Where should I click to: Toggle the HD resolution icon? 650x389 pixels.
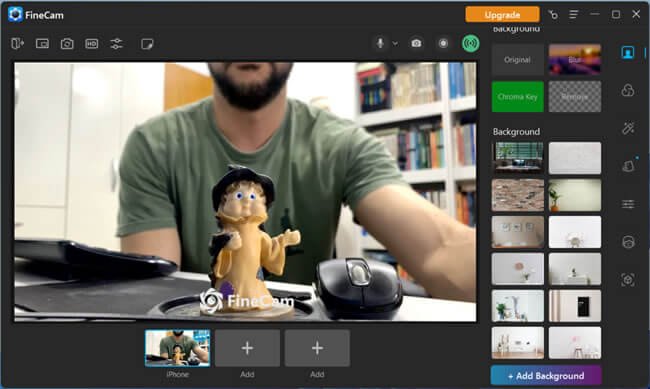[x=92, y=44]
